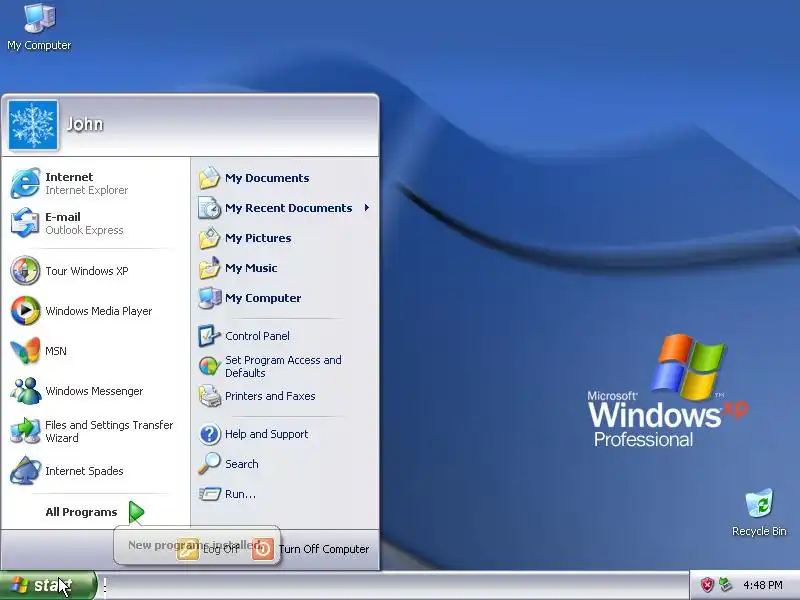Click the Start button
Screen dimensions: 800x600
pos(48,585)
